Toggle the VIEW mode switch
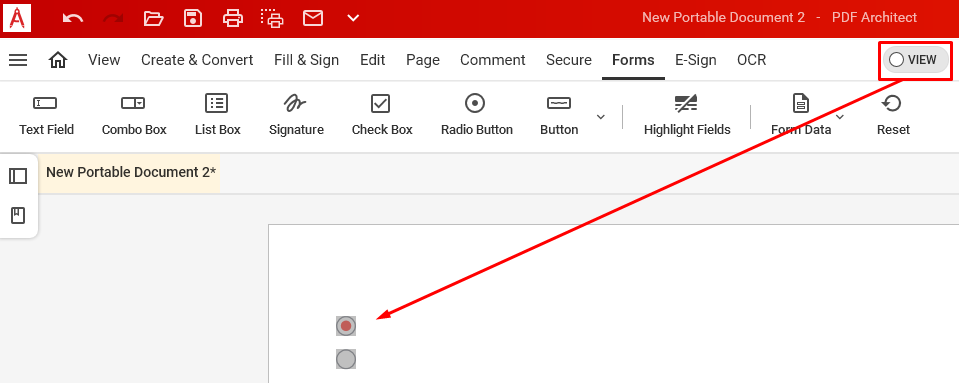Image resolution: width=959 pixels, height=383 pixels. (x=916, y=60)
